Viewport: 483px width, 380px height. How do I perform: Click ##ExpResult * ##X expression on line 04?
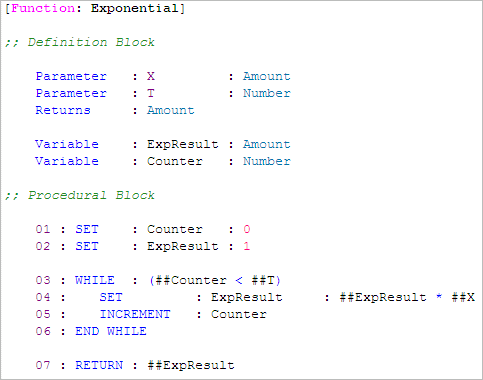click(407, 297)
